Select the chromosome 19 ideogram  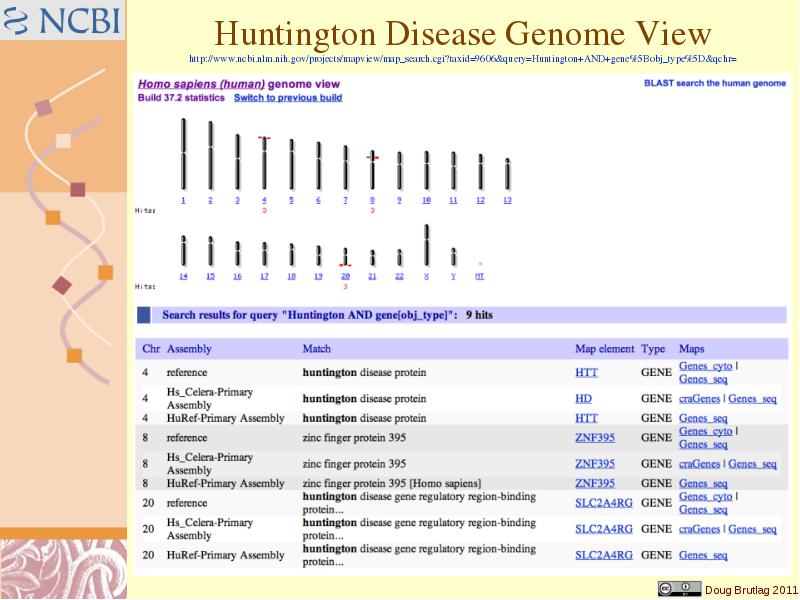click(319, 256)
